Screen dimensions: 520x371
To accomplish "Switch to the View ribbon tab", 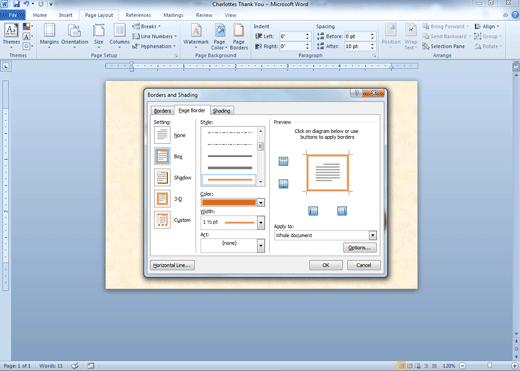I will pyautogui.click(x=230, y=15).
